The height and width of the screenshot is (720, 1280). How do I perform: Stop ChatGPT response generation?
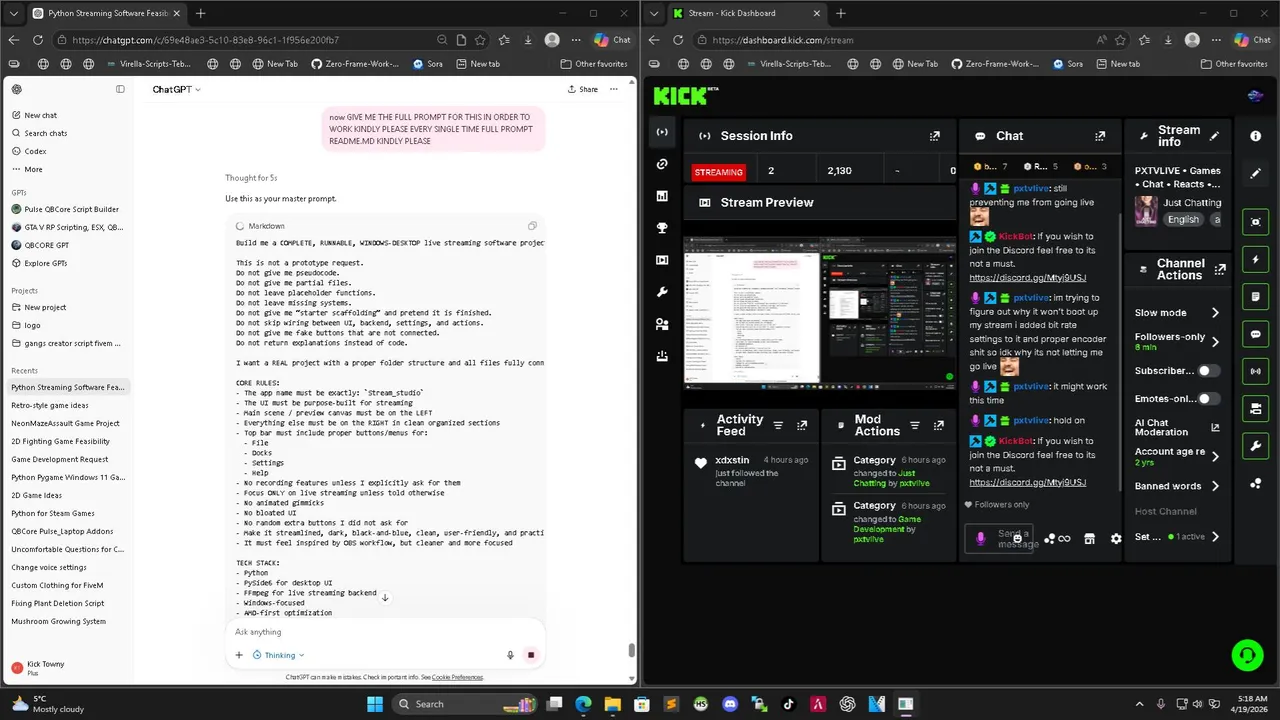[531, 655]
